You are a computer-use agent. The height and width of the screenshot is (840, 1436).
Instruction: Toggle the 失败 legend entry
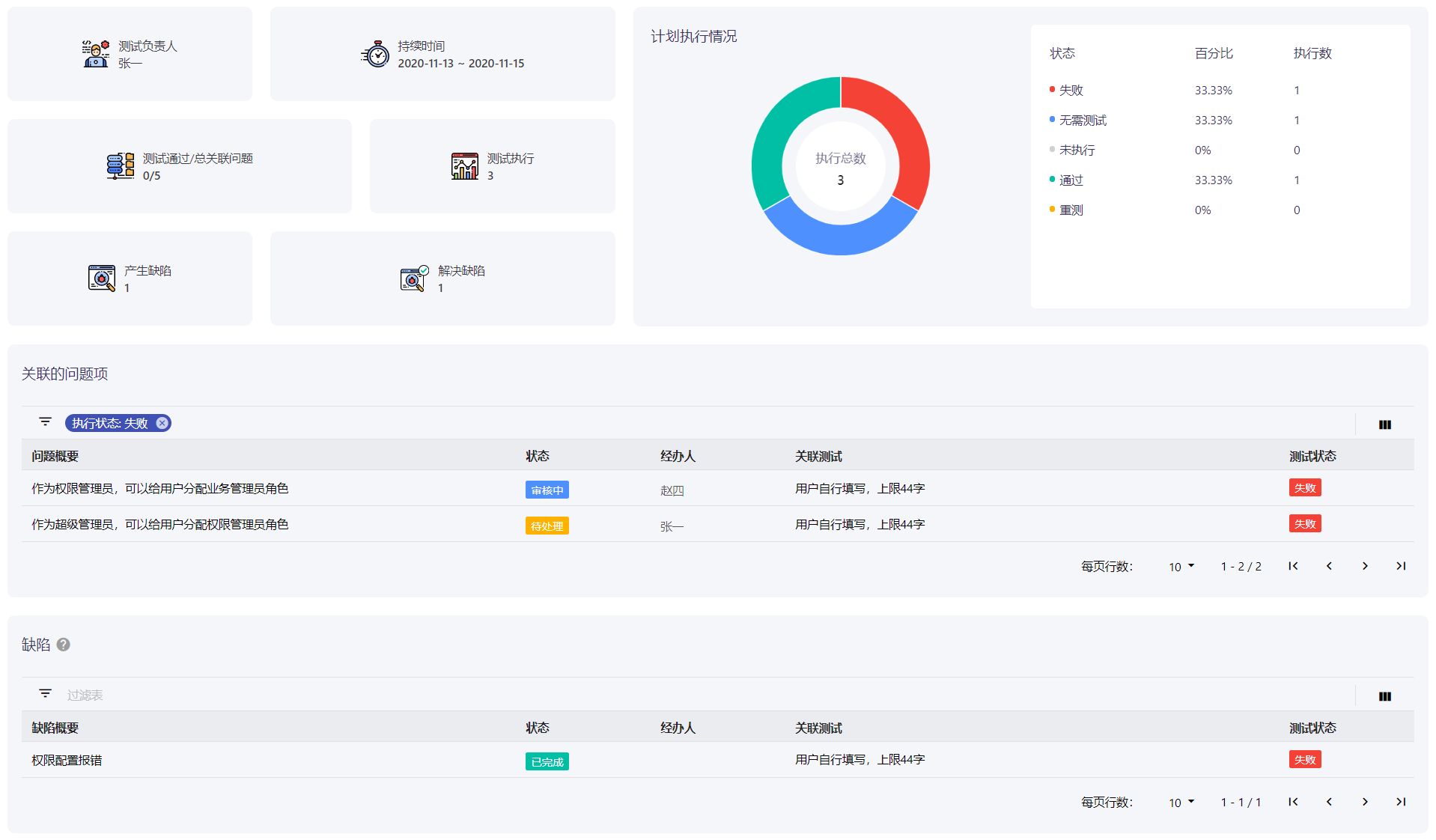1068,90
